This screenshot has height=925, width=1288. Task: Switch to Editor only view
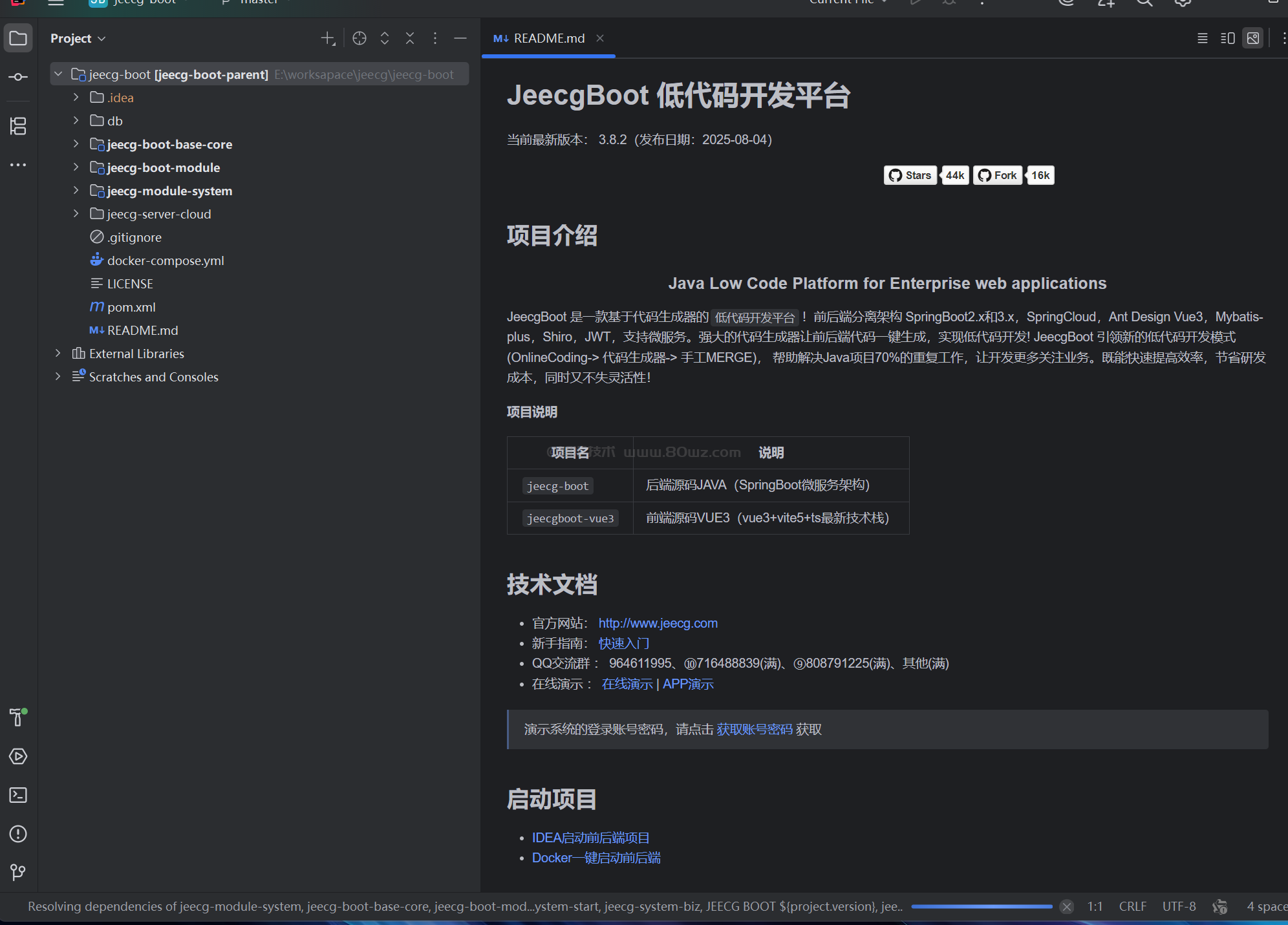1203,38
